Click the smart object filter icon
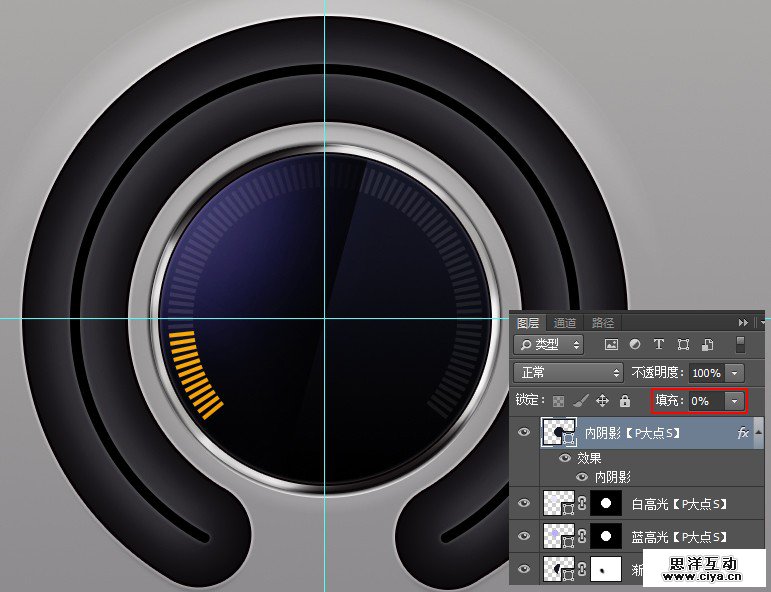 tap(707, 345)
